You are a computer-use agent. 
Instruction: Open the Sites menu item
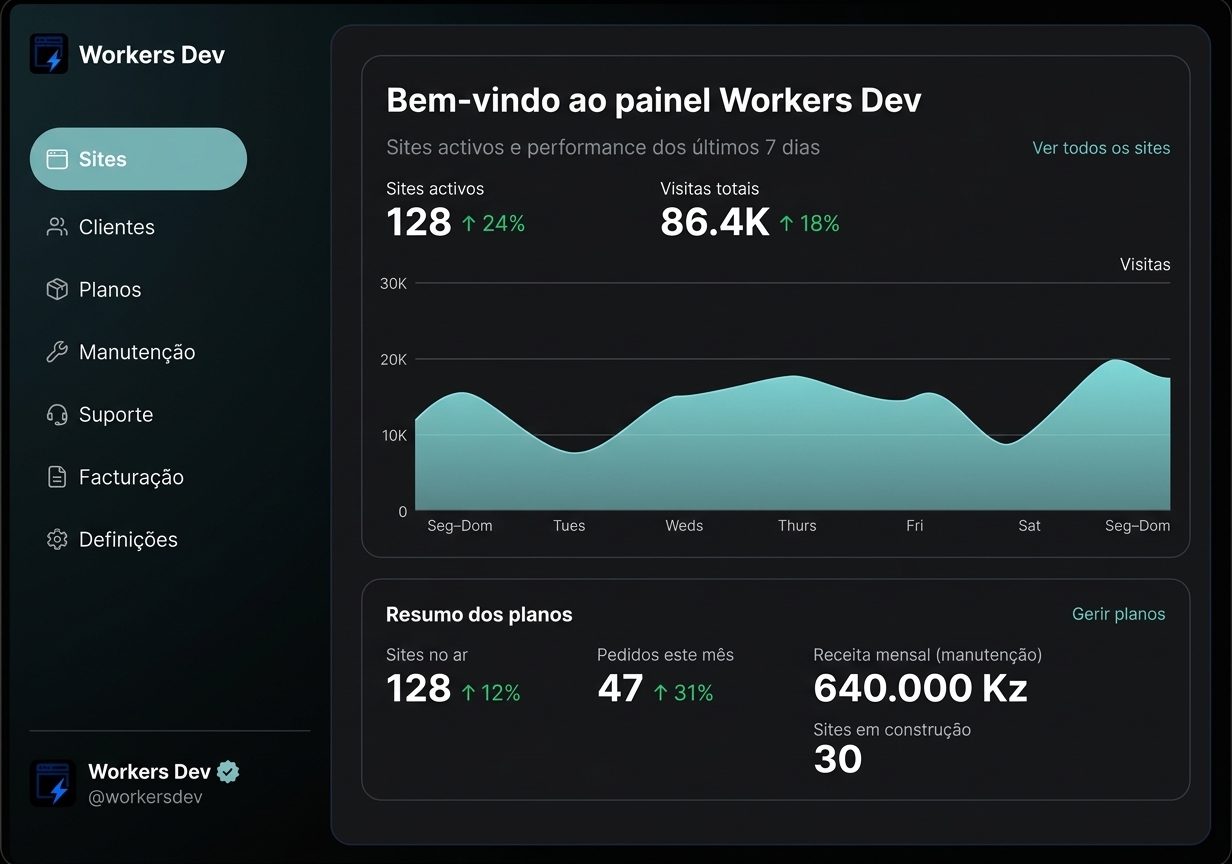(138, 159)
